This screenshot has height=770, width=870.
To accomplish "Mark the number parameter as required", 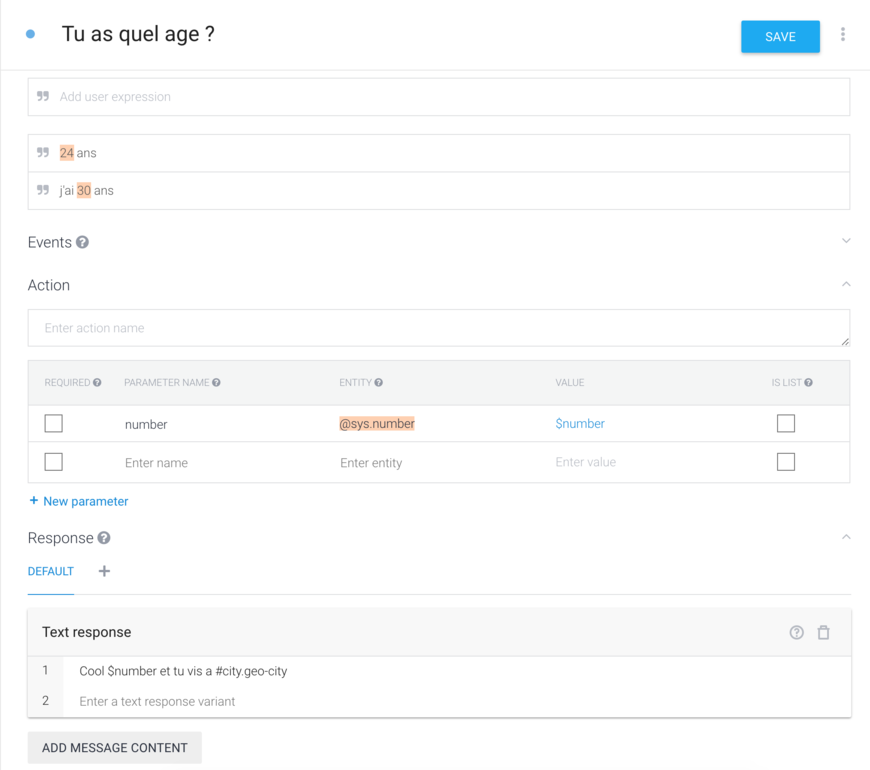I will click(x=54, y=424).
